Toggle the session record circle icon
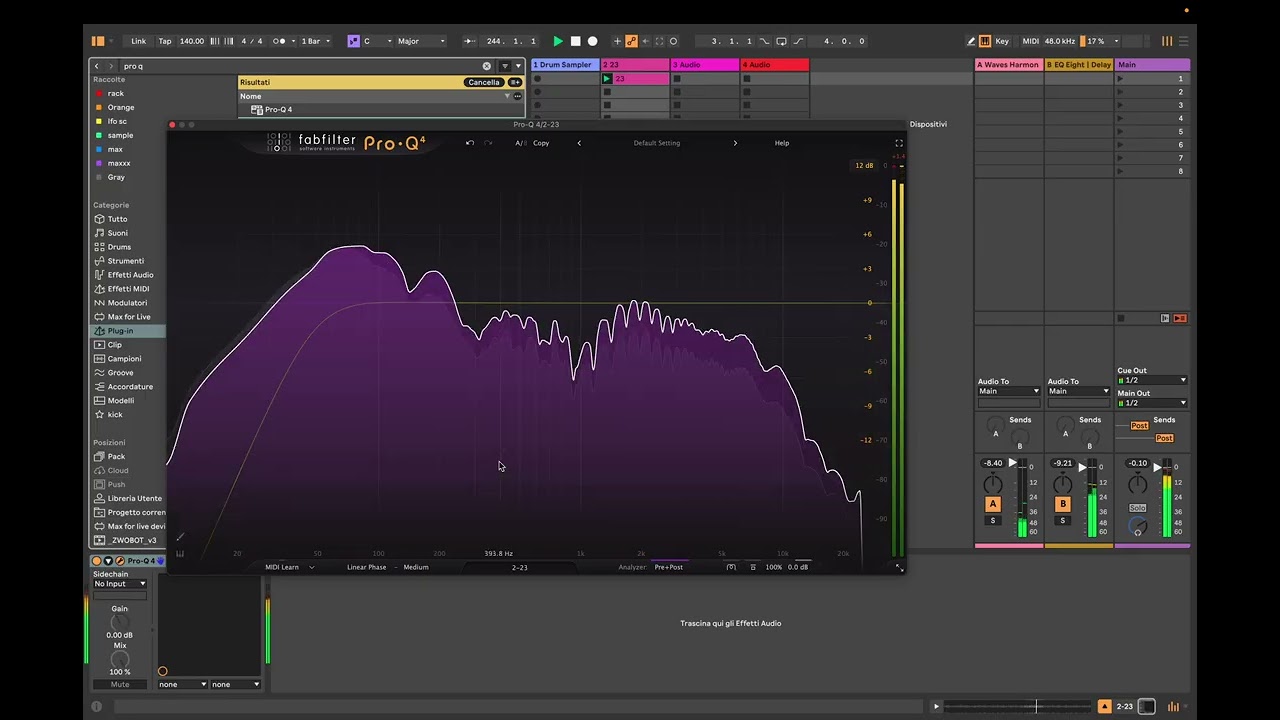 point(673,41)
